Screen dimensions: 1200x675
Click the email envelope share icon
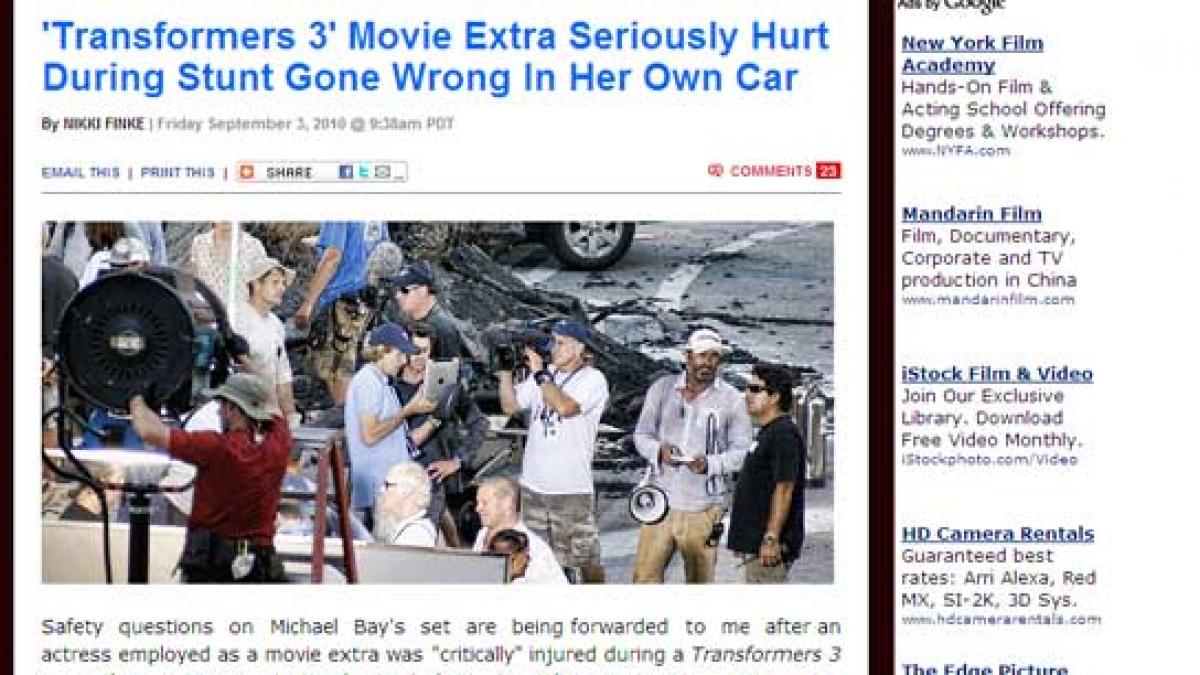(382, 172)
